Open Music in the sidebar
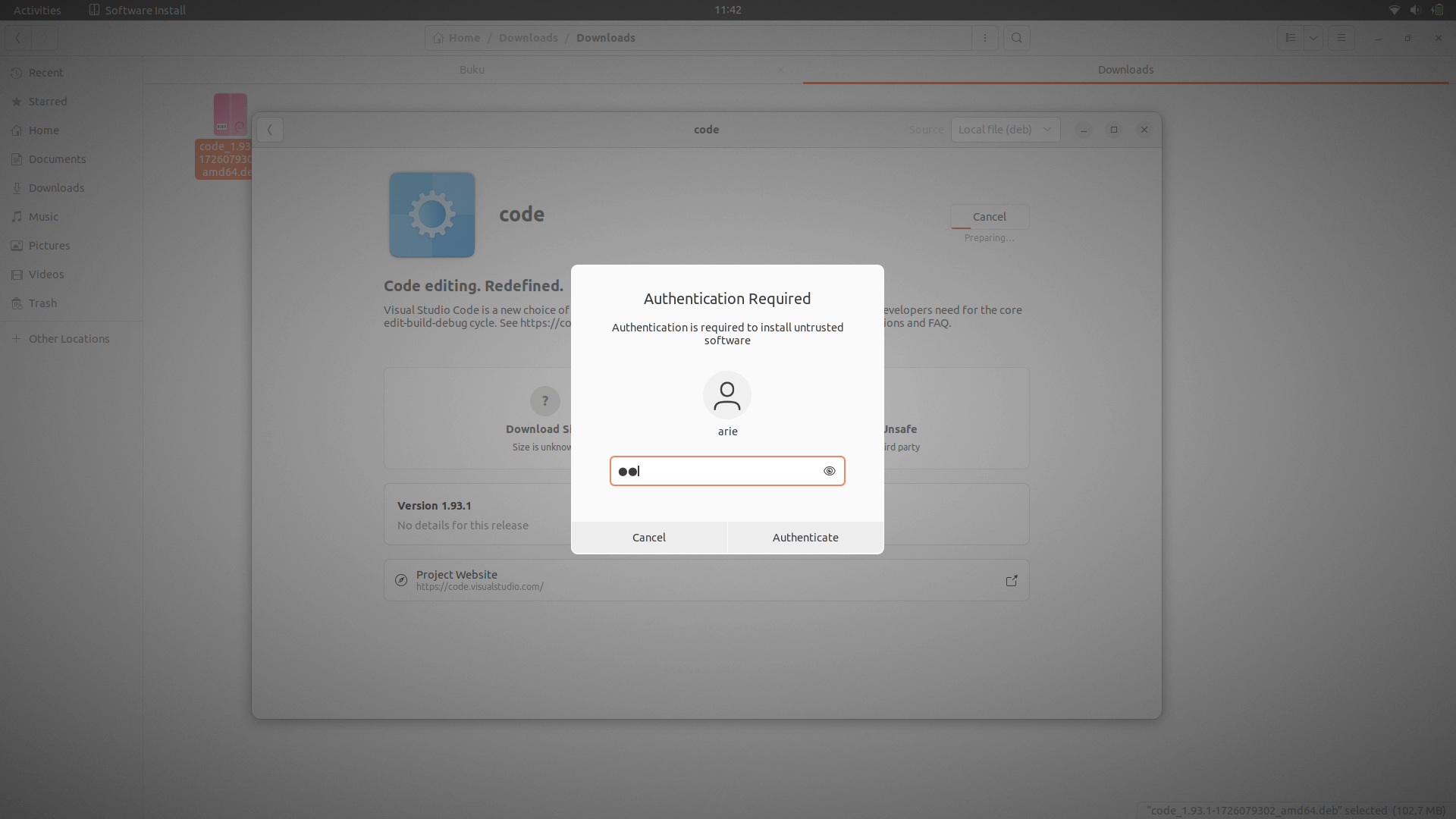The width and height of the screenshot is (1456, 819). point(71,217)
